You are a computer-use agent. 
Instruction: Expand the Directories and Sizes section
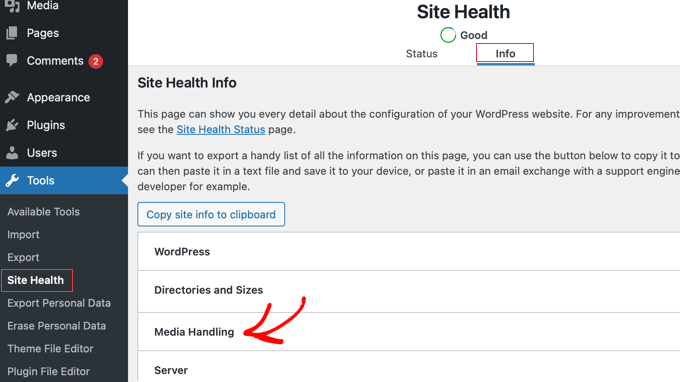[x=409, y=290]
